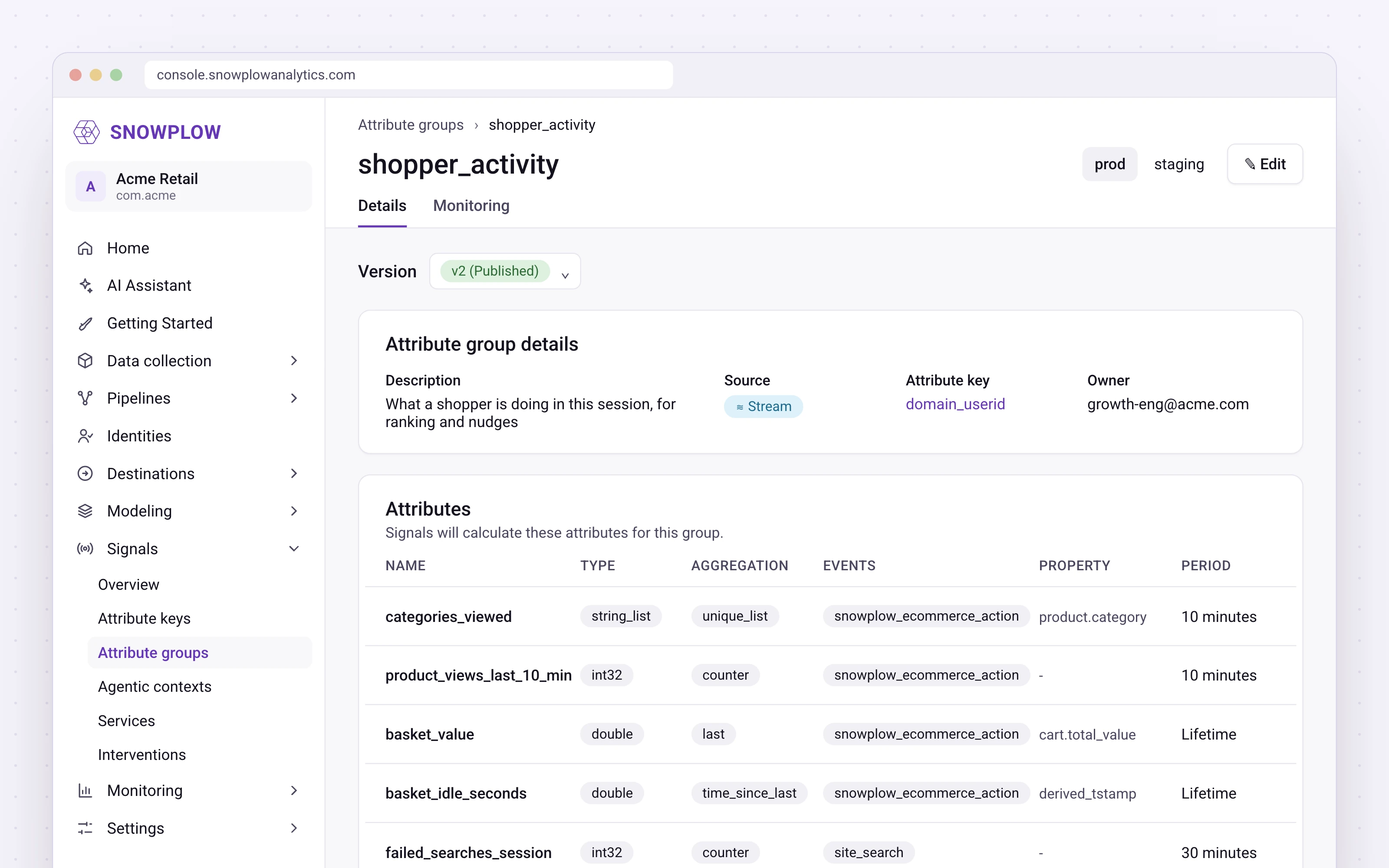Expand the sidebar Monitoring chevron

[x=294, y=790]
